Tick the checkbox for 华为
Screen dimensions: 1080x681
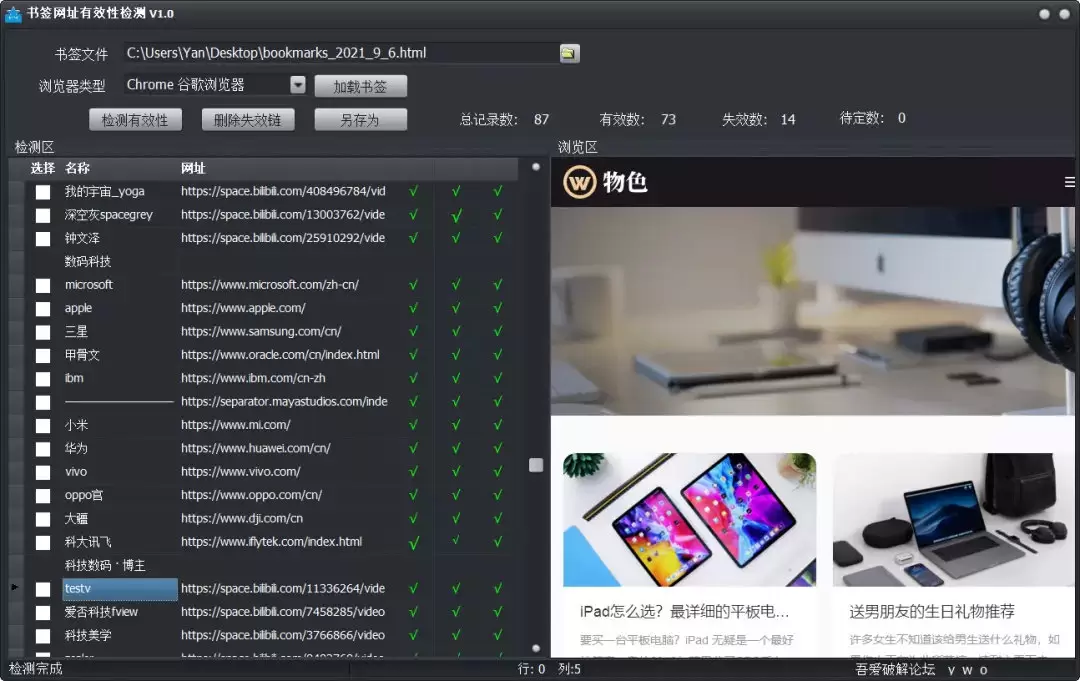coord(43,450)
